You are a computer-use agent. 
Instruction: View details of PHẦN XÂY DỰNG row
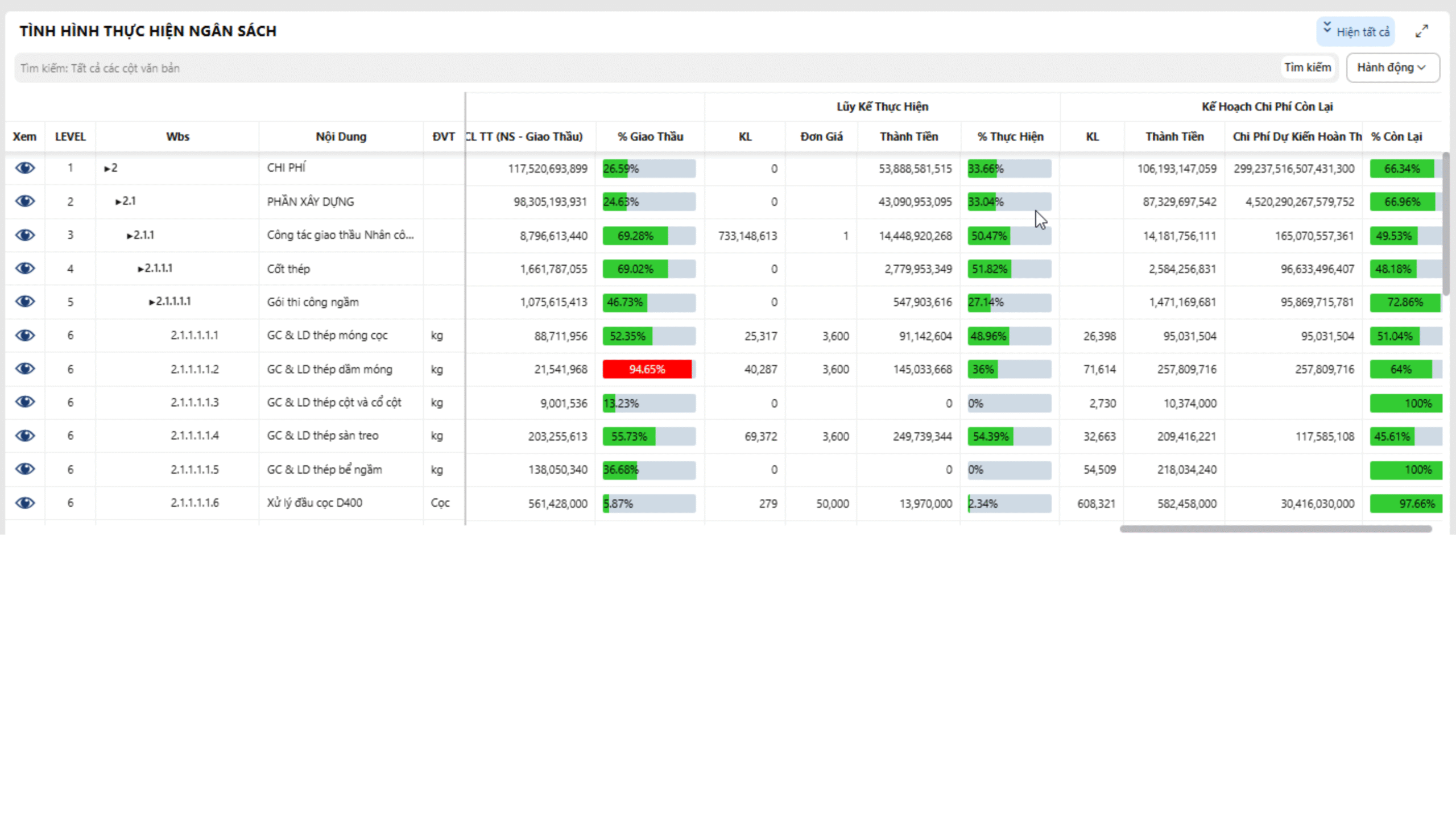25,201
